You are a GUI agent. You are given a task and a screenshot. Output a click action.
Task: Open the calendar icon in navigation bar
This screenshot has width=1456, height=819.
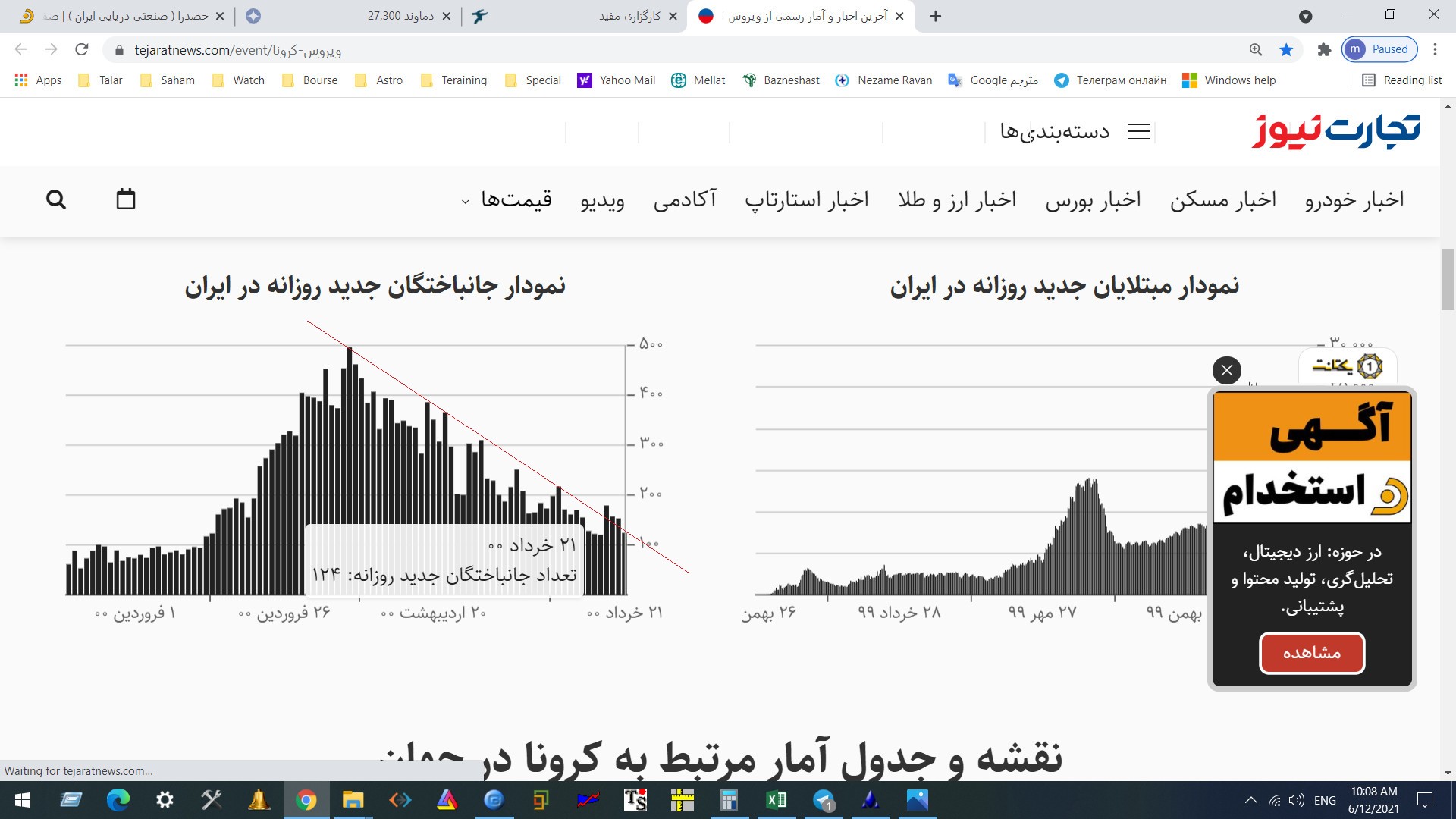pyautogui.click(x=126, y=199)
